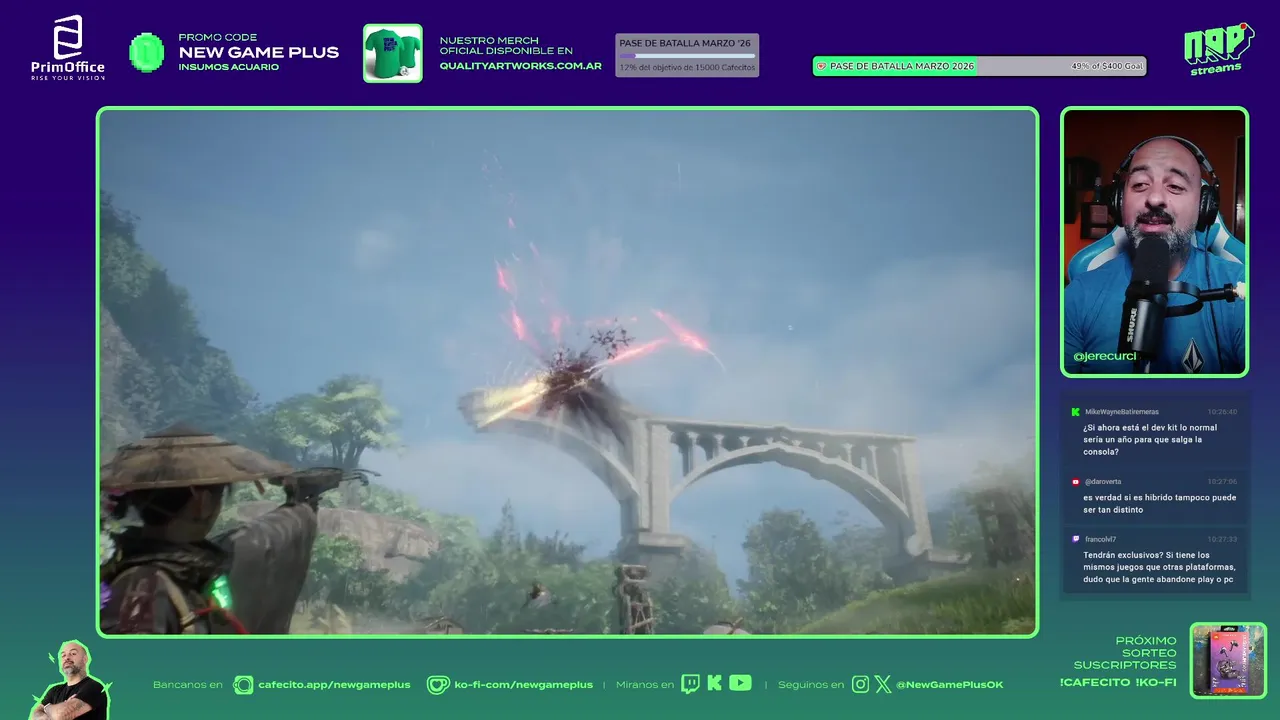
Task: Click the Ko-fi cup icon
Action: pyautogui.click(x=438, y=684)
